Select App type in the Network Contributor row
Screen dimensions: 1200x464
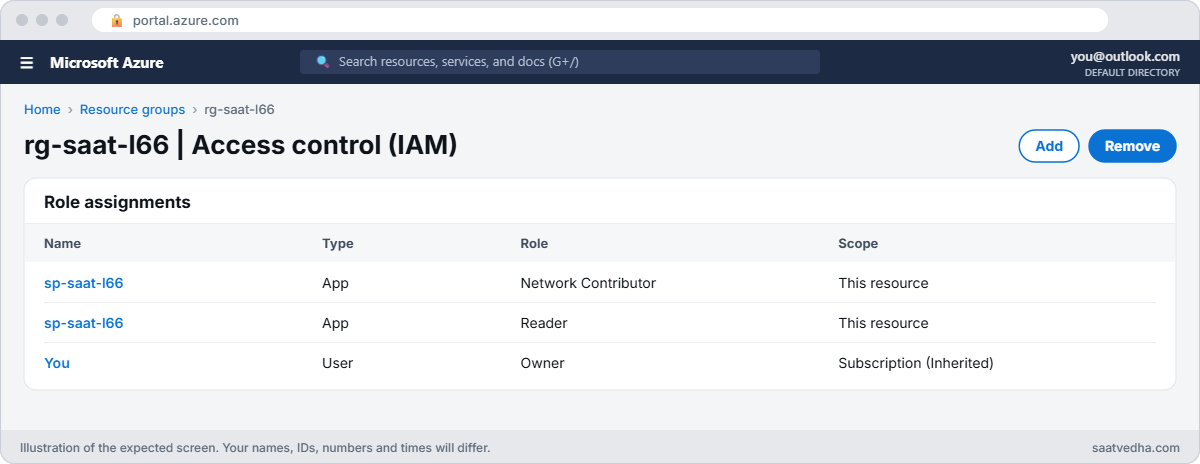tap(335, 283)
